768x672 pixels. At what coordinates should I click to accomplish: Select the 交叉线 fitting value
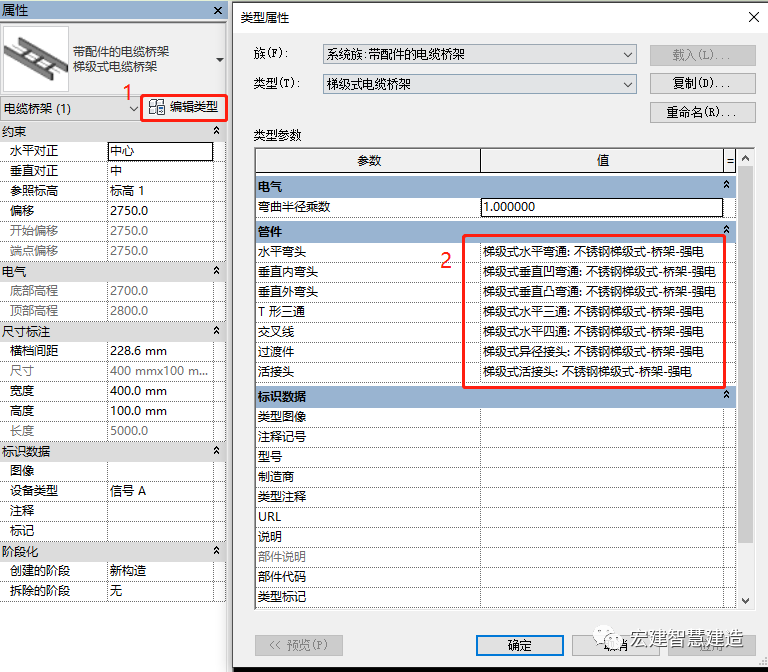(602, 332)
